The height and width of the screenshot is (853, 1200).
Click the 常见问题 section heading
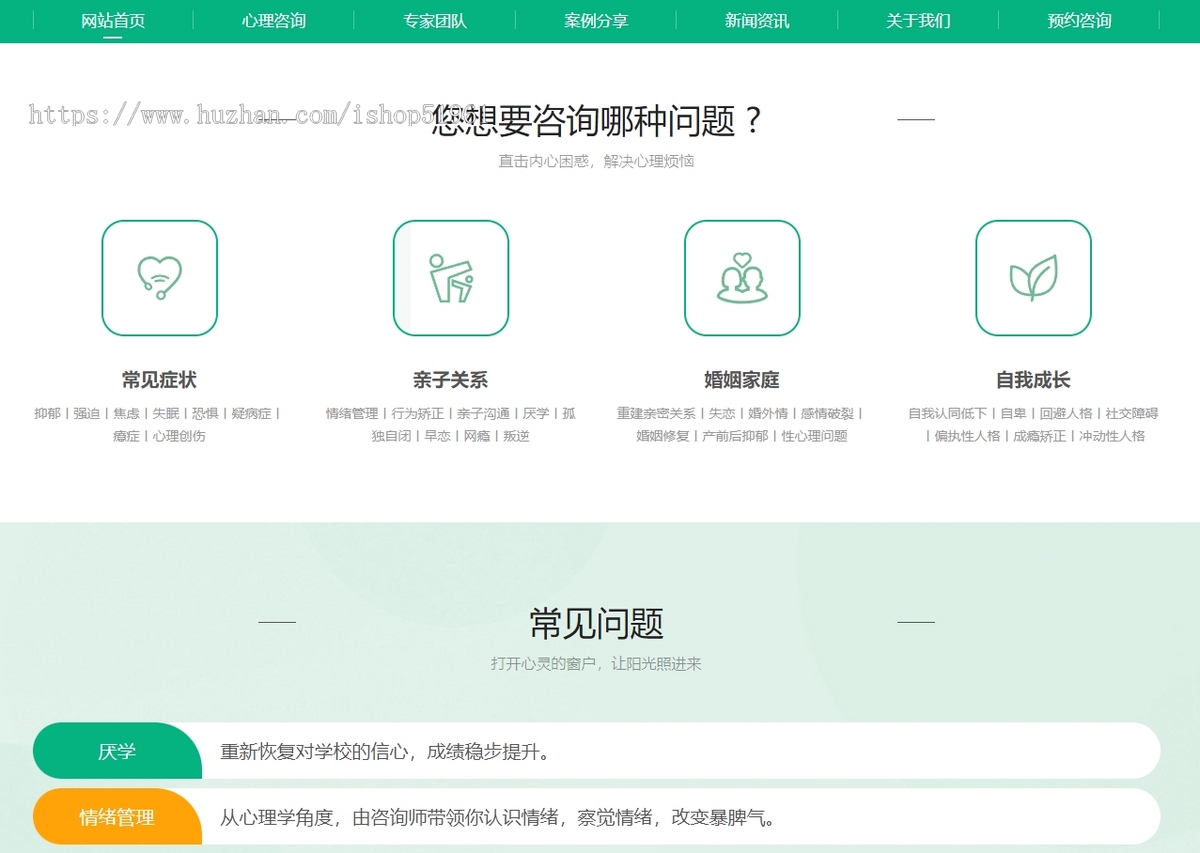click(x=597, y=623)
